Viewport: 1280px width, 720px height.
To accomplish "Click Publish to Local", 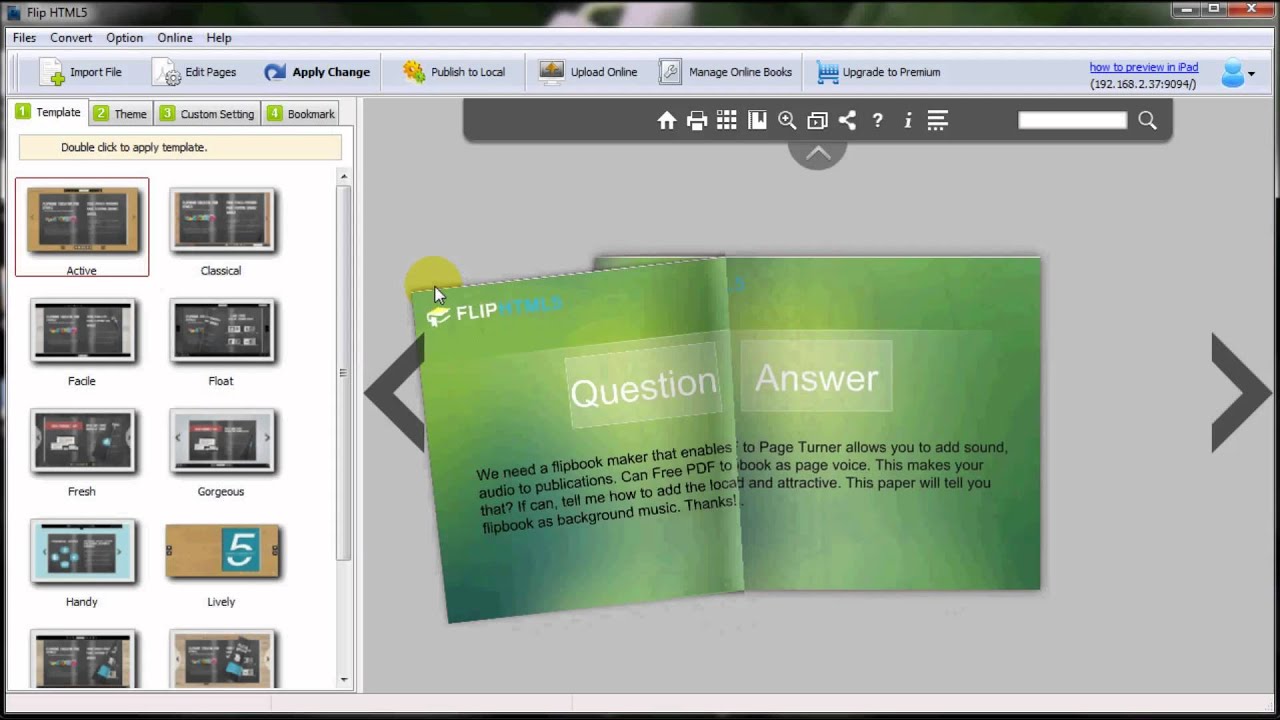I will 453,72.
